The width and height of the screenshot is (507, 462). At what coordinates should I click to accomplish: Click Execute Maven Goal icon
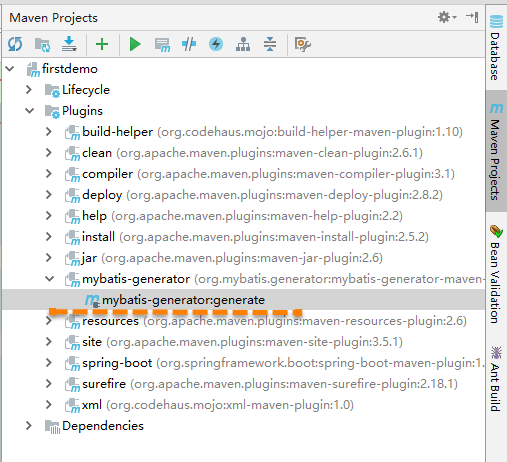162,44
